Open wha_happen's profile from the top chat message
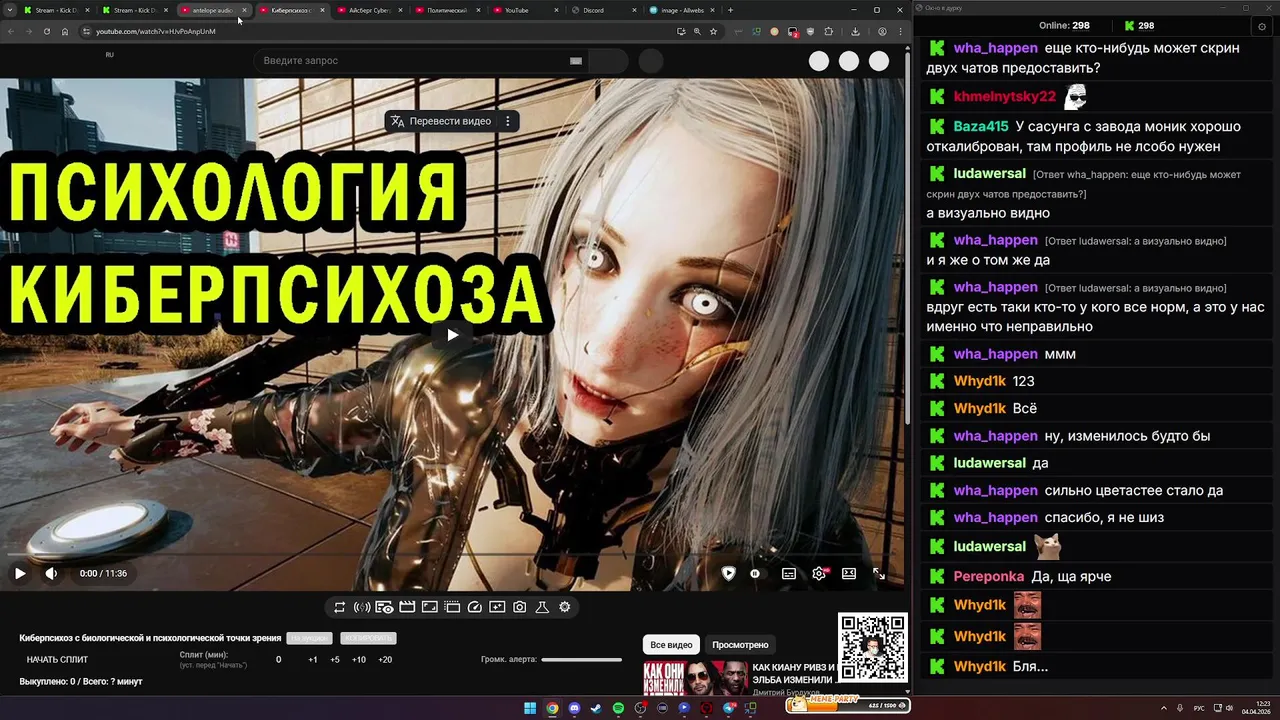 click(x=995, y=48)
